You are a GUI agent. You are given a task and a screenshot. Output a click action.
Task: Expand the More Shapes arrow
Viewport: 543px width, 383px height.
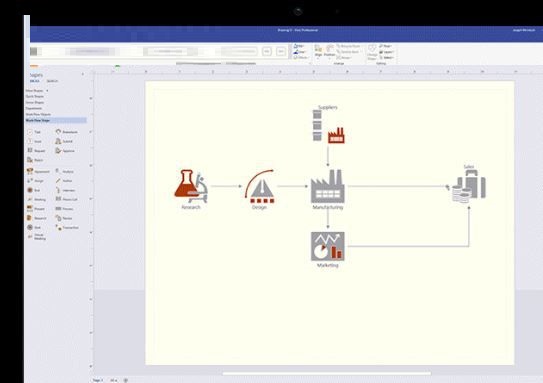47,91
